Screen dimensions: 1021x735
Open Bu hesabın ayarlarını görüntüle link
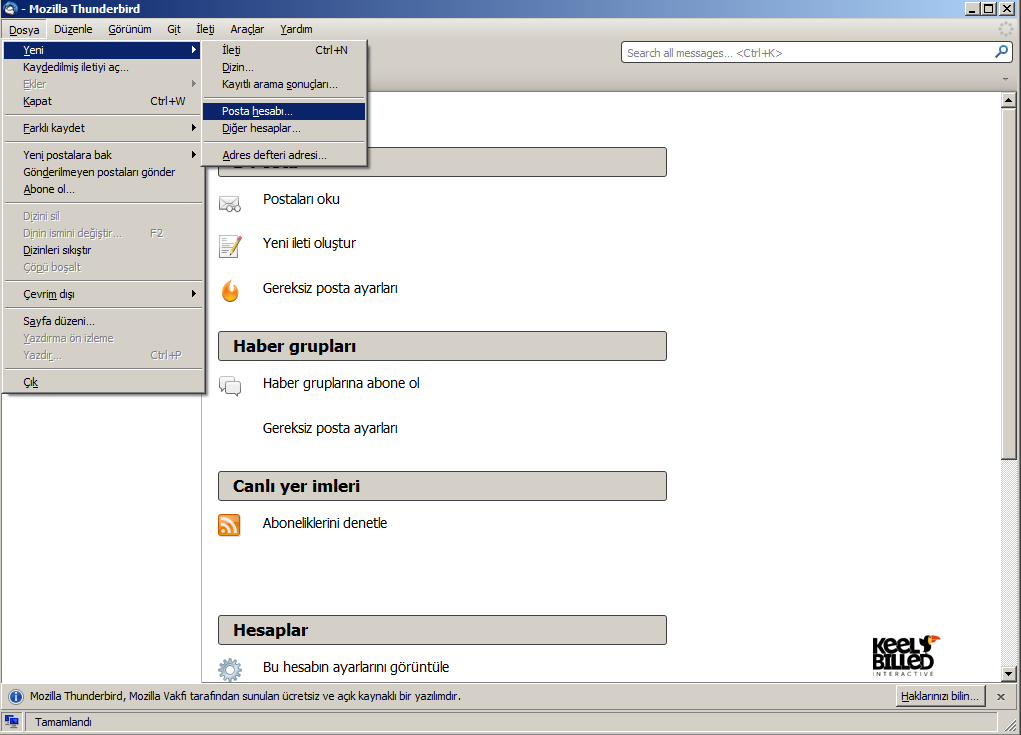coord(356,667)
